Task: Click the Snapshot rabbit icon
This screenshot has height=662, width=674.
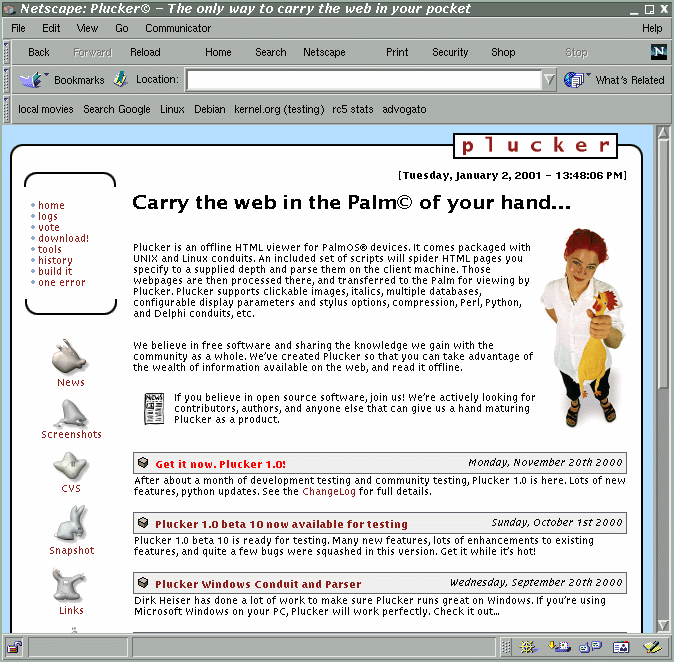Action: pos(71,523)
